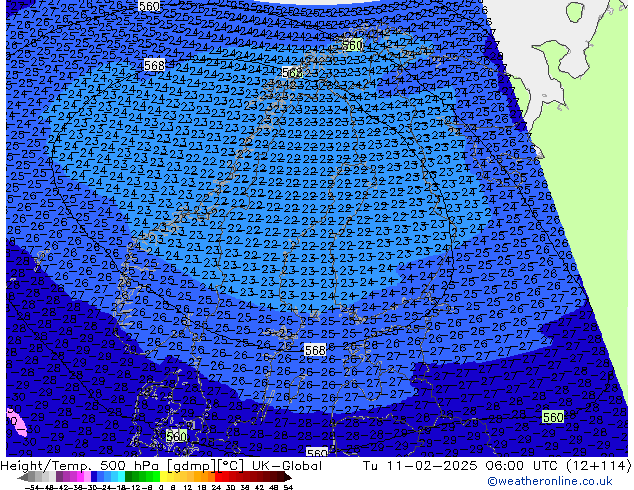Click the legend value "12"
Viewport: 634px width, 490px height.
coord(188,488)
